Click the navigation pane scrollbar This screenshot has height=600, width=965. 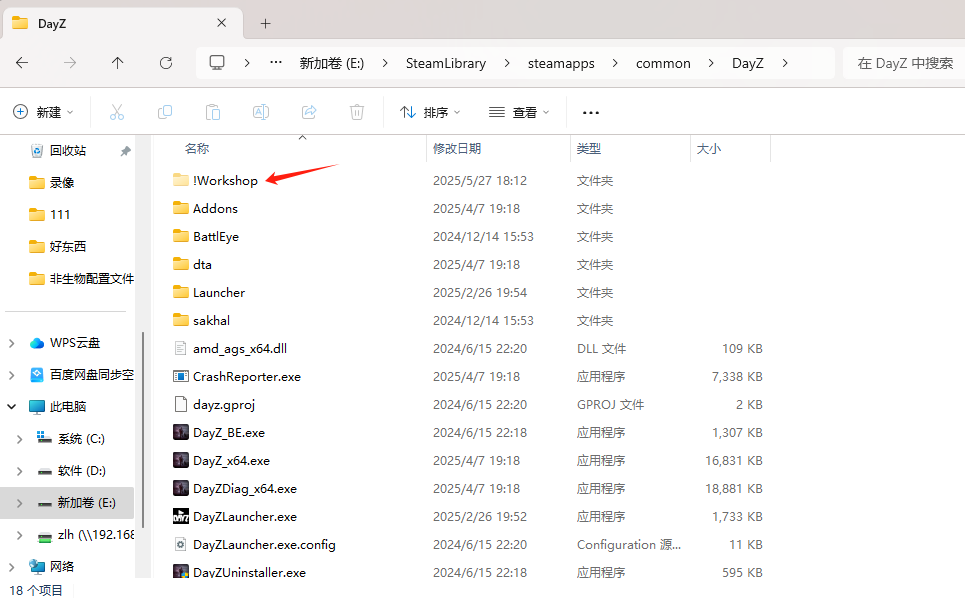[x=143, y=430]
